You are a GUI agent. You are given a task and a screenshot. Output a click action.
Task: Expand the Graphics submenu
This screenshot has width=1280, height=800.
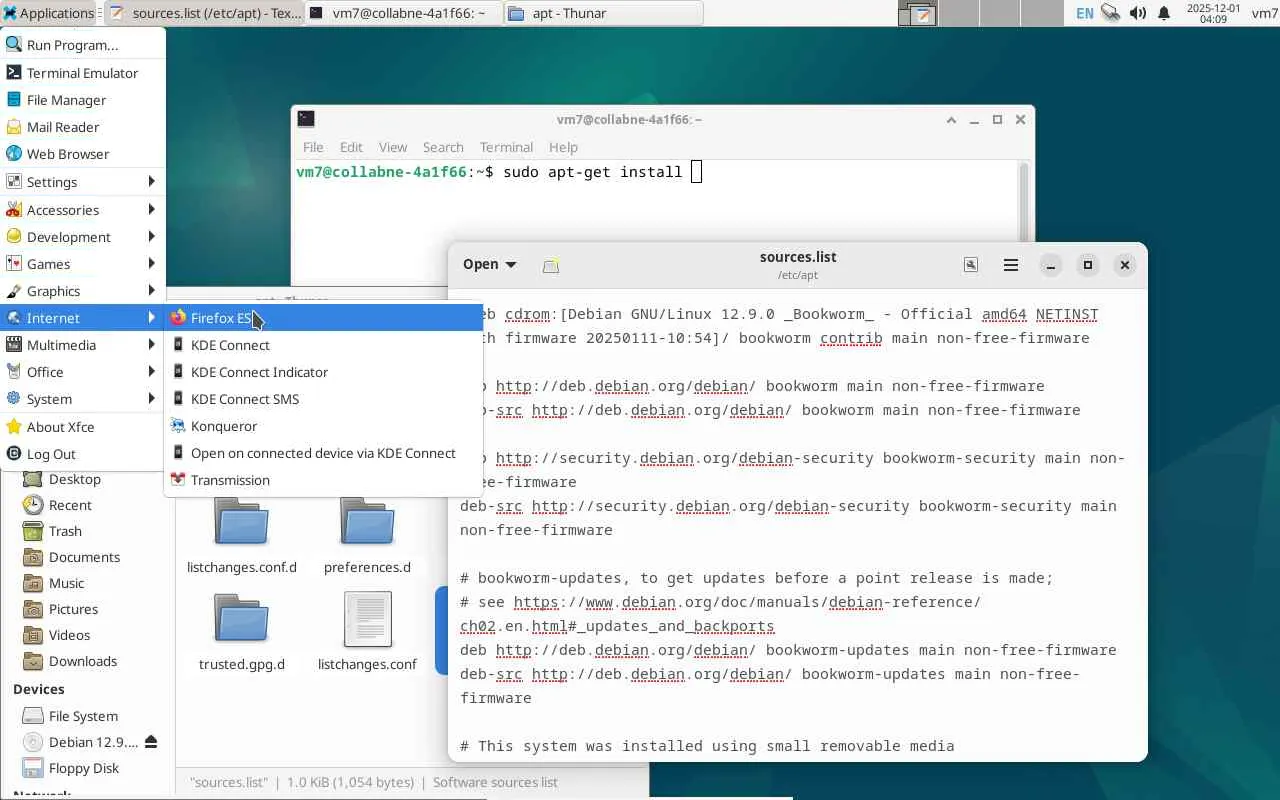83,291
